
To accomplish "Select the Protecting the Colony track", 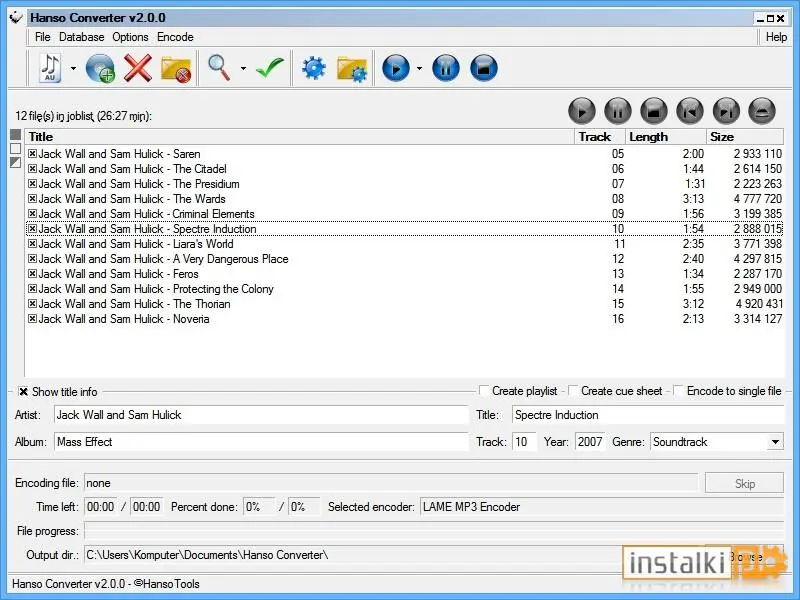I will tap(405, 289).
